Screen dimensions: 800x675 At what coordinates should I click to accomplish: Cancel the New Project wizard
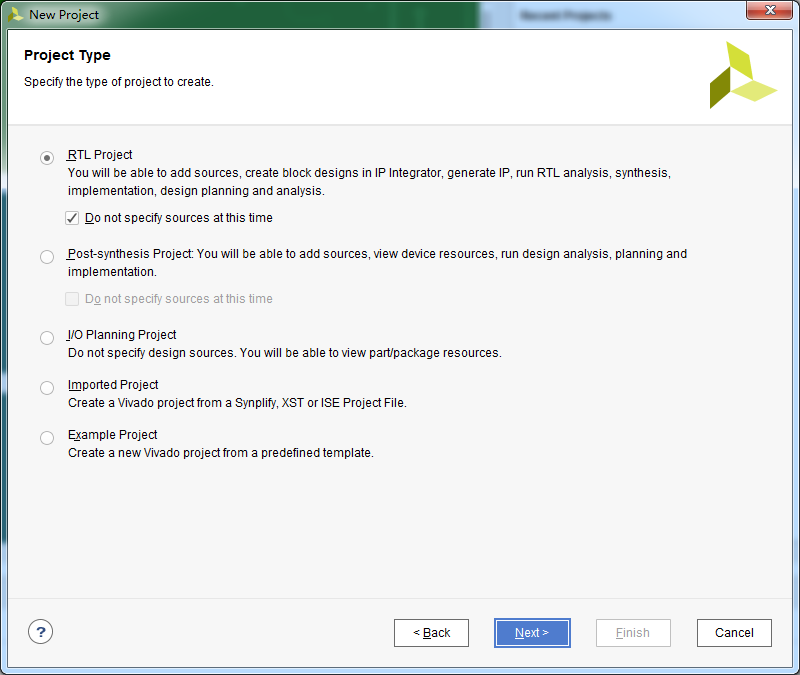tap(734, 633)
